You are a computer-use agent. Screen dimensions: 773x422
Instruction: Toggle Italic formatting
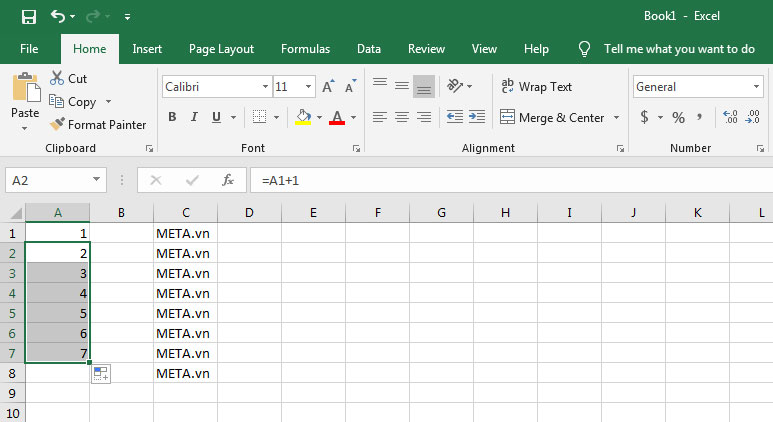(x=194, y=117)
